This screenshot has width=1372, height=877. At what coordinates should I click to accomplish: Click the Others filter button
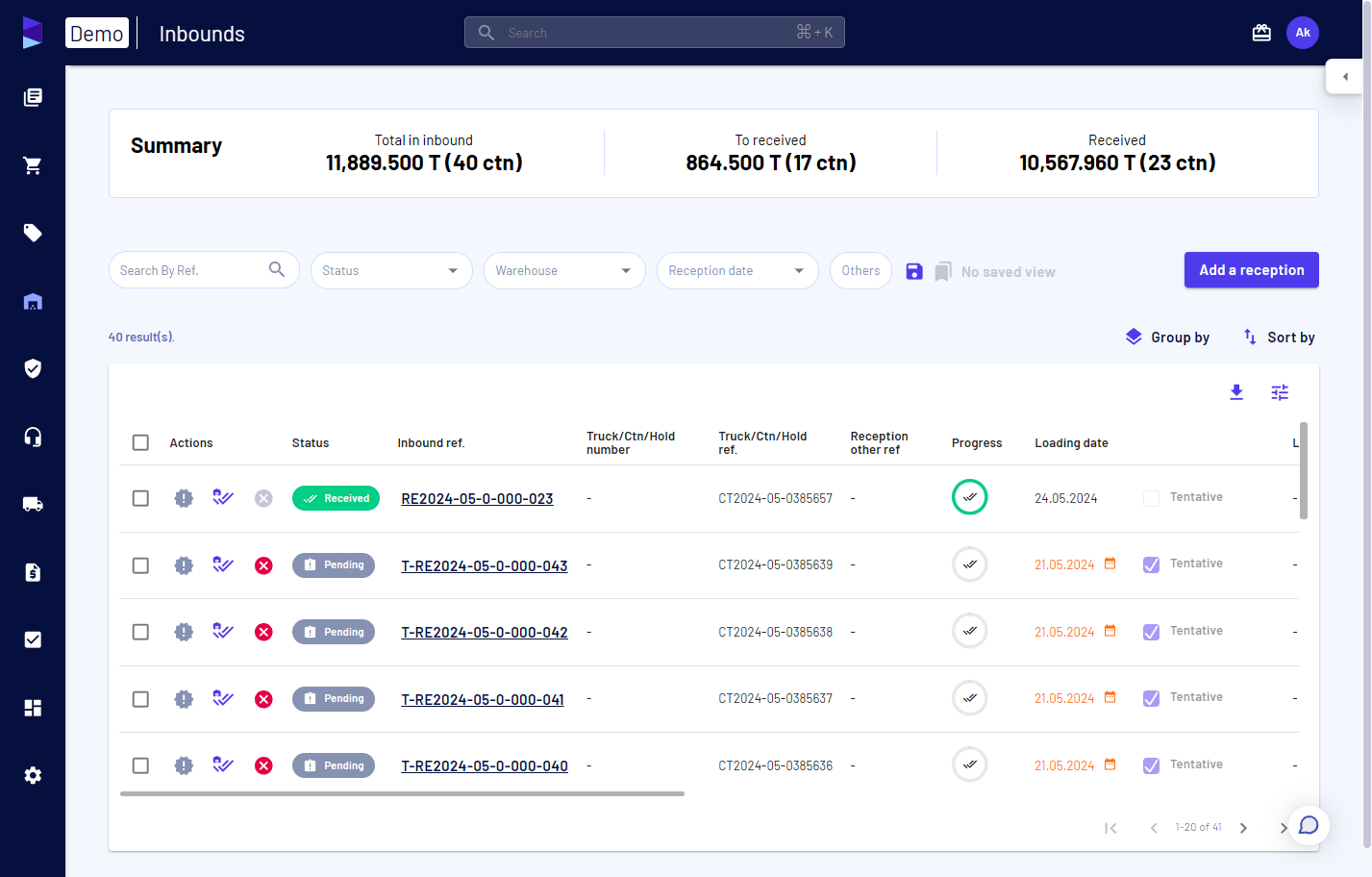[861, 270]
